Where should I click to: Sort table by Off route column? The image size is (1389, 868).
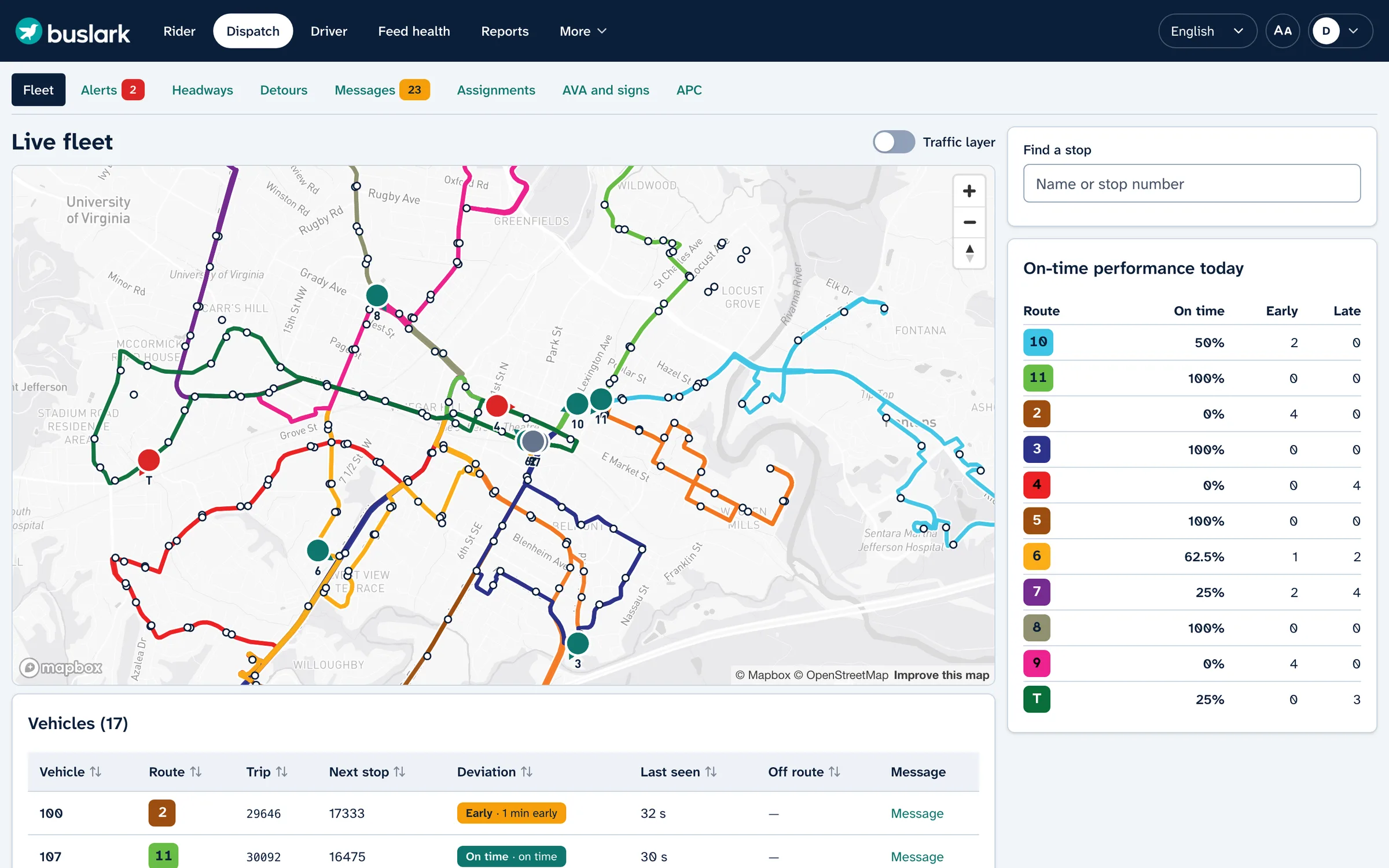804,771
